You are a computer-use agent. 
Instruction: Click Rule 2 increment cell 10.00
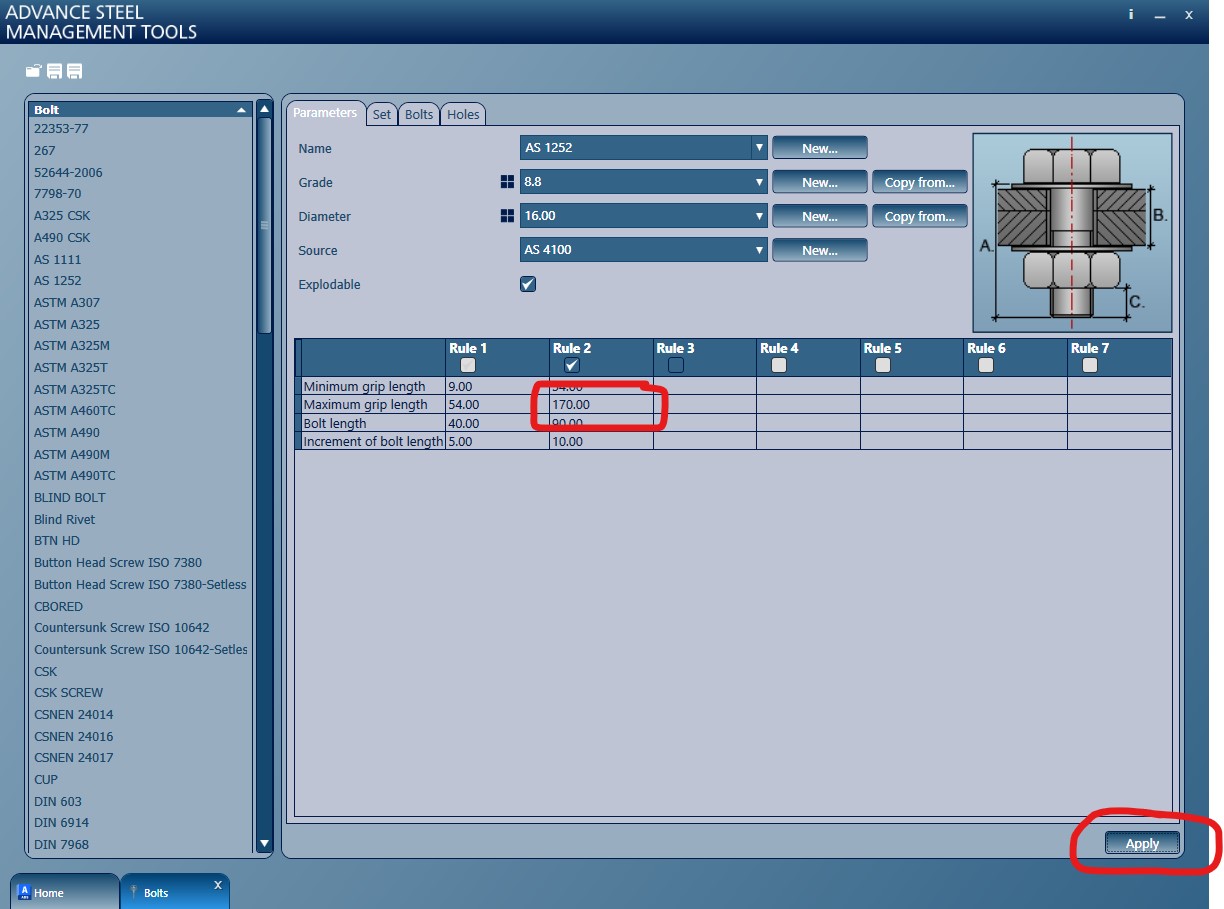(x=601, y=441)
